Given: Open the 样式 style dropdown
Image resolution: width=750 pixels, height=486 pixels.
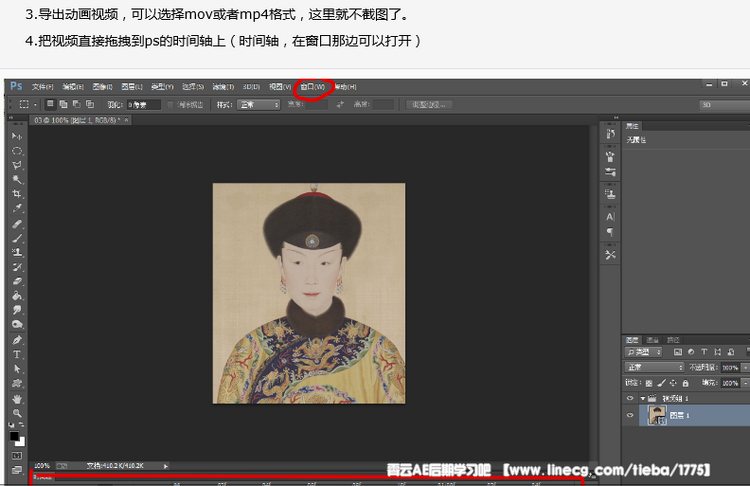Looking at the screenshot, I should tap(258, 105).
